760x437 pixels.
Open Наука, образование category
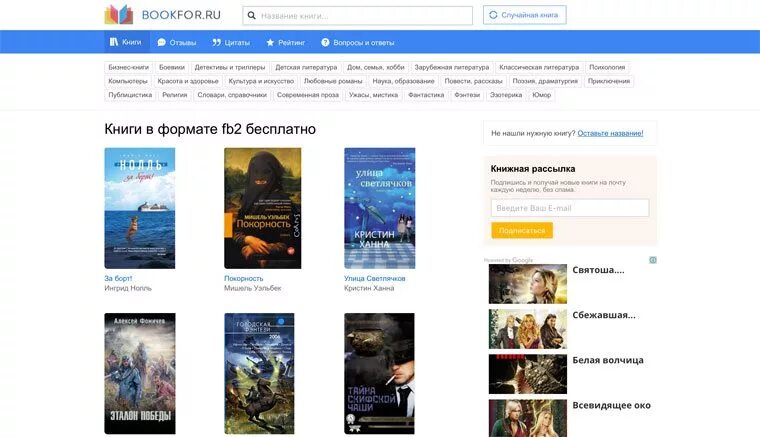pyautogui.click(x=403, y=81)
